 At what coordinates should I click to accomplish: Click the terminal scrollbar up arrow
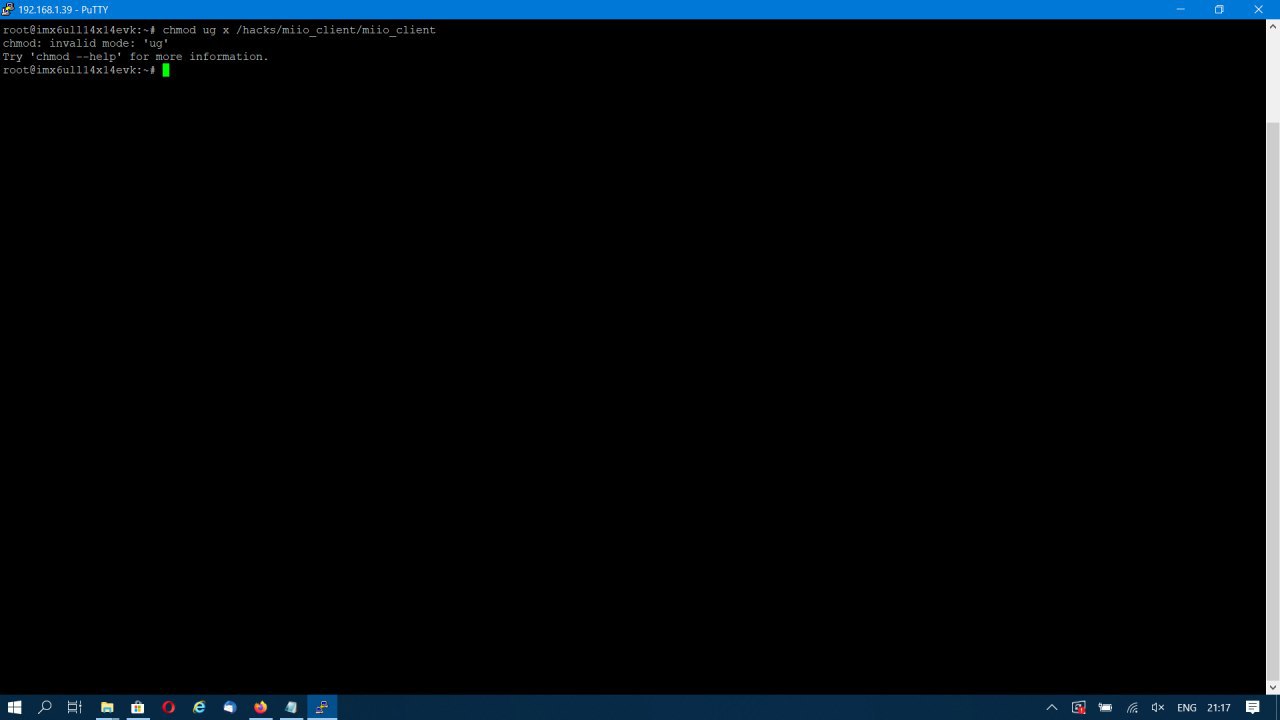click(1272, 28)
